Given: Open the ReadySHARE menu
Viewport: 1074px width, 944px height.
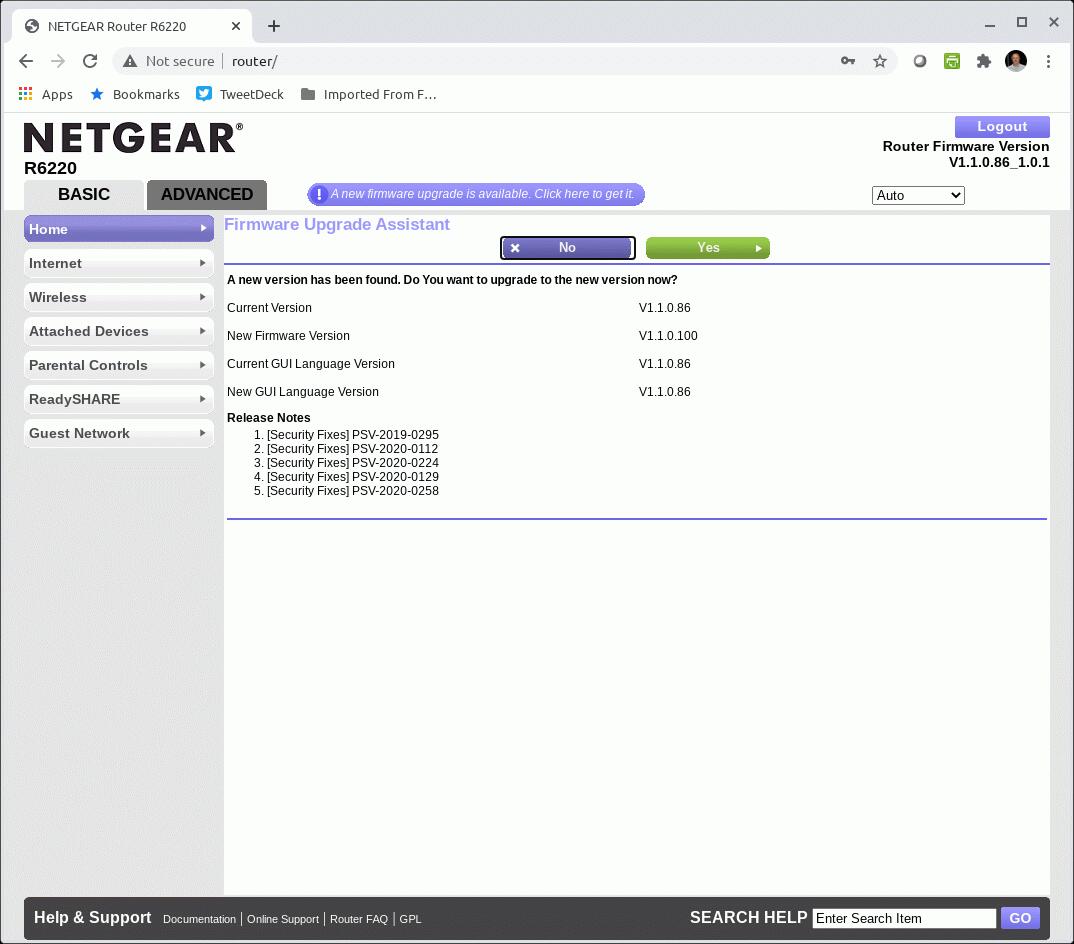Looking at the screenshot, I should click(118, 399).
